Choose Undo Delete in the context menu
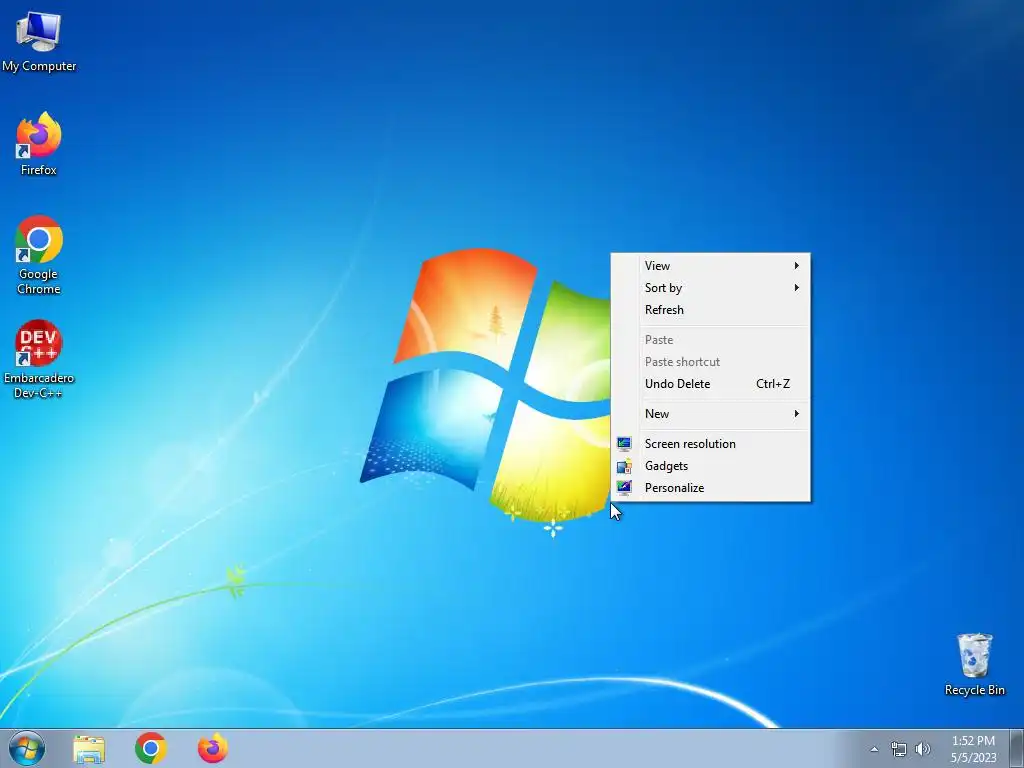 pyautogui.click(x=711, y=384)
